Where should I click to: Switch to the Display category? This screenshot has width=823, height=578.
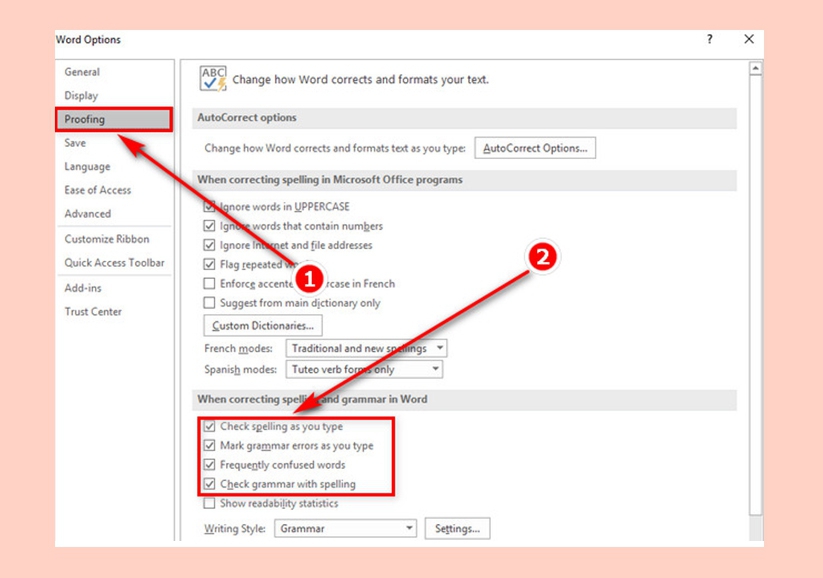[81, 96]
